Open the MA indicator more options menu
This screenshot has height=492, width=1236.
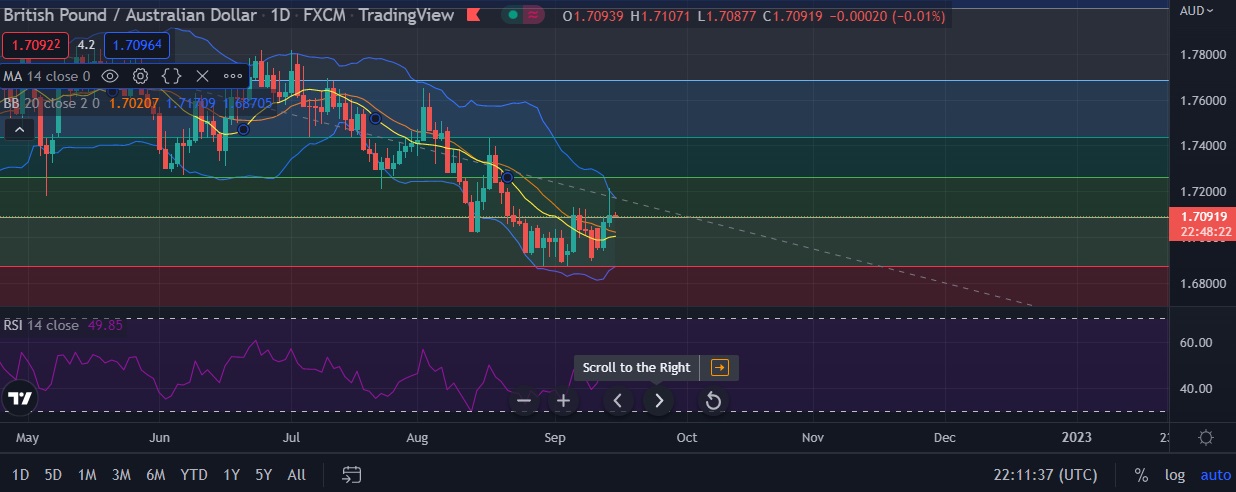[232, 76]
